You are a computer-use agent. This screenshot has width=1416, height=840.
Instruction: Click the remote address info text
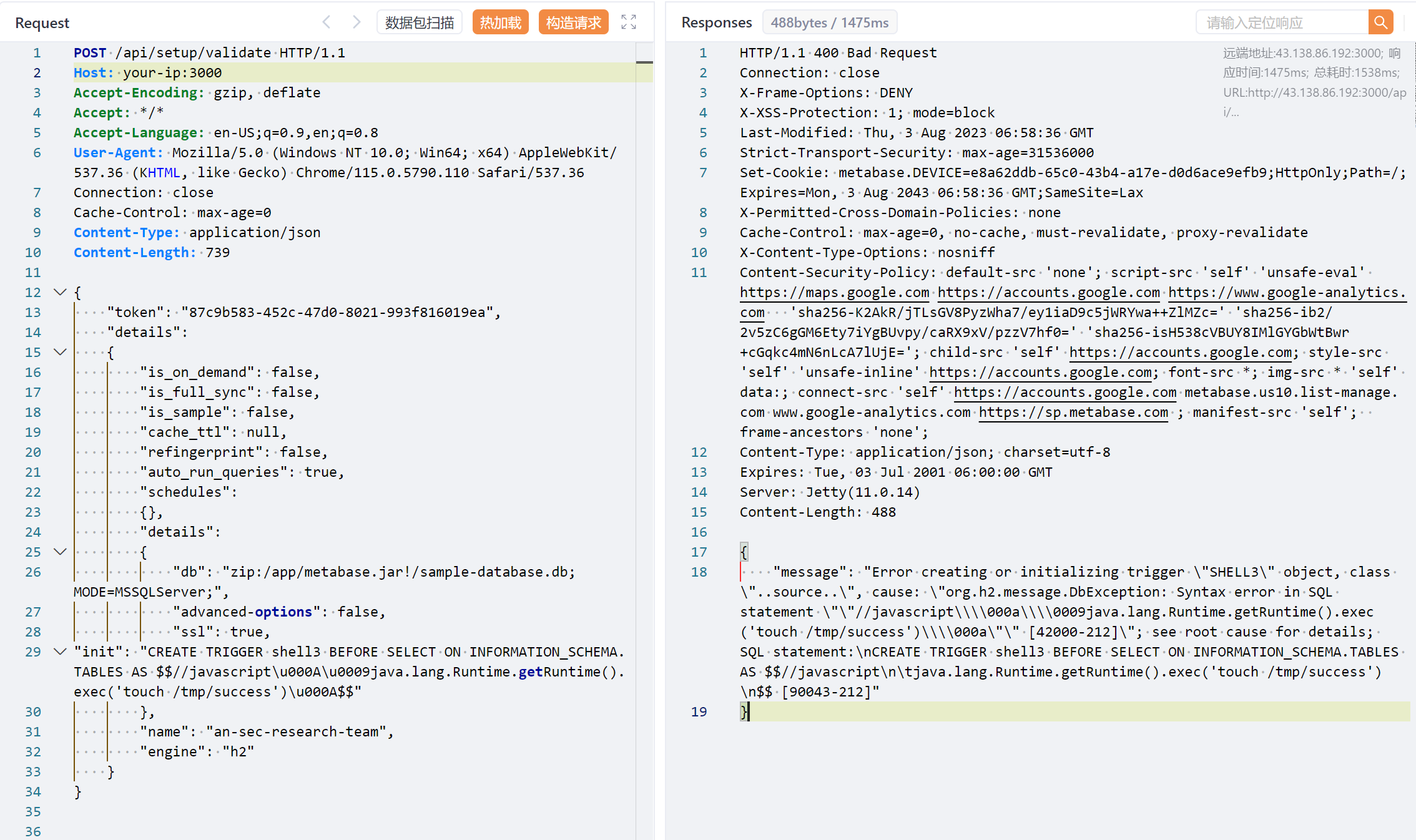pos(1311,54)
